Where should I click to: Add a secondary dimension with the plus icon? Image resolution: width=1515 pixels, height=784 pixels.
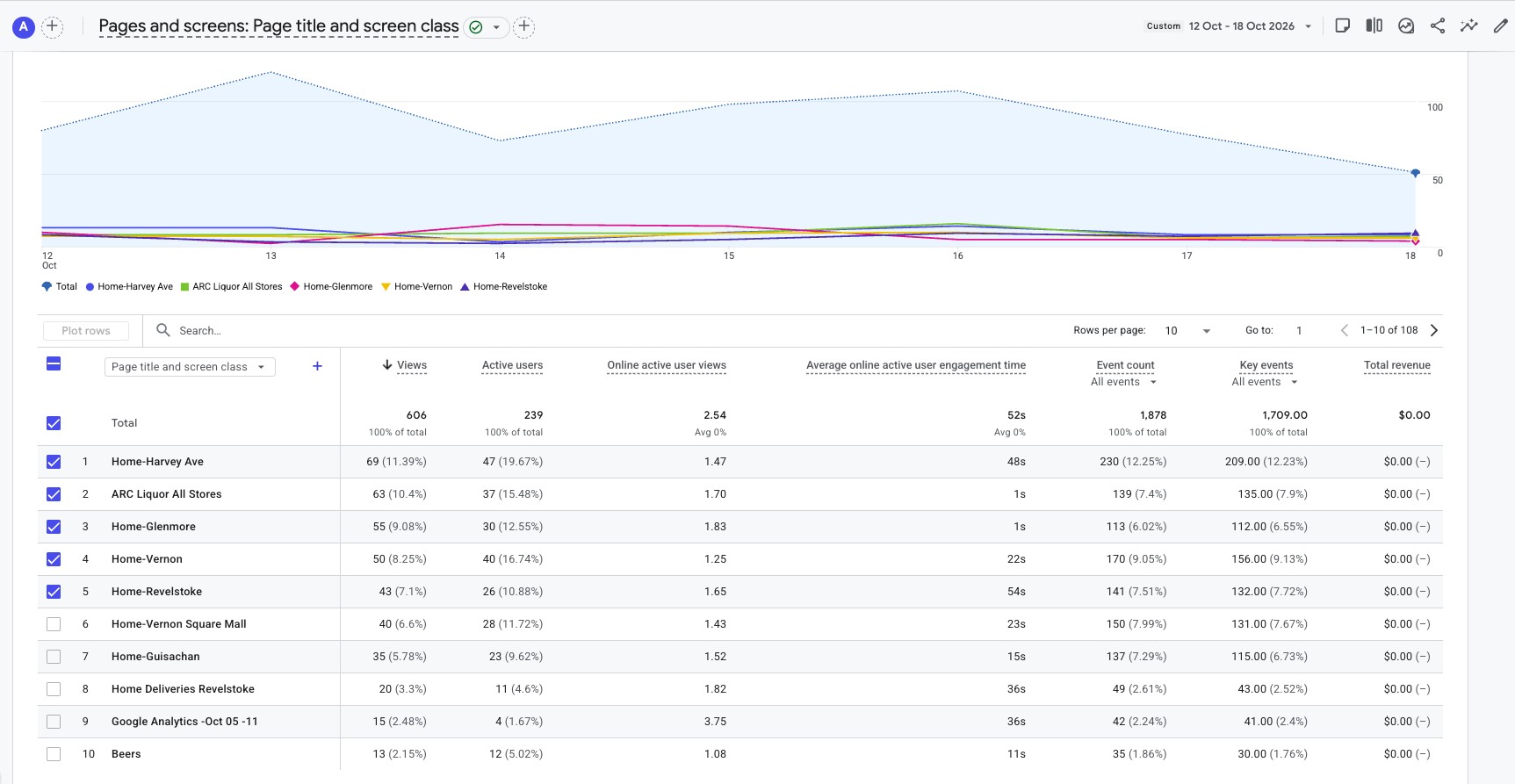318,366
